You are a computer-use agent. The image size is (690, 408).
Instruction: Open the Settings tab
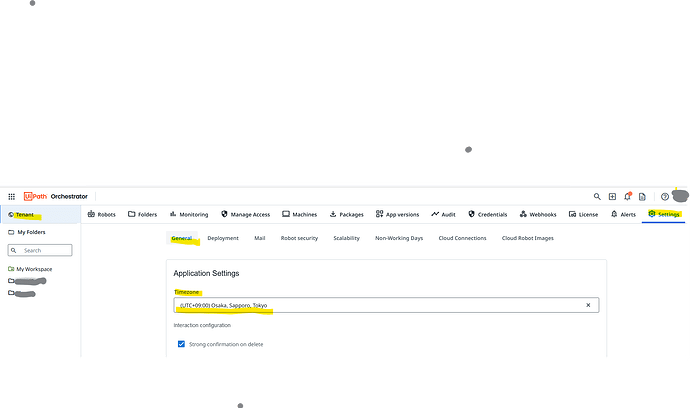point(664,214)
